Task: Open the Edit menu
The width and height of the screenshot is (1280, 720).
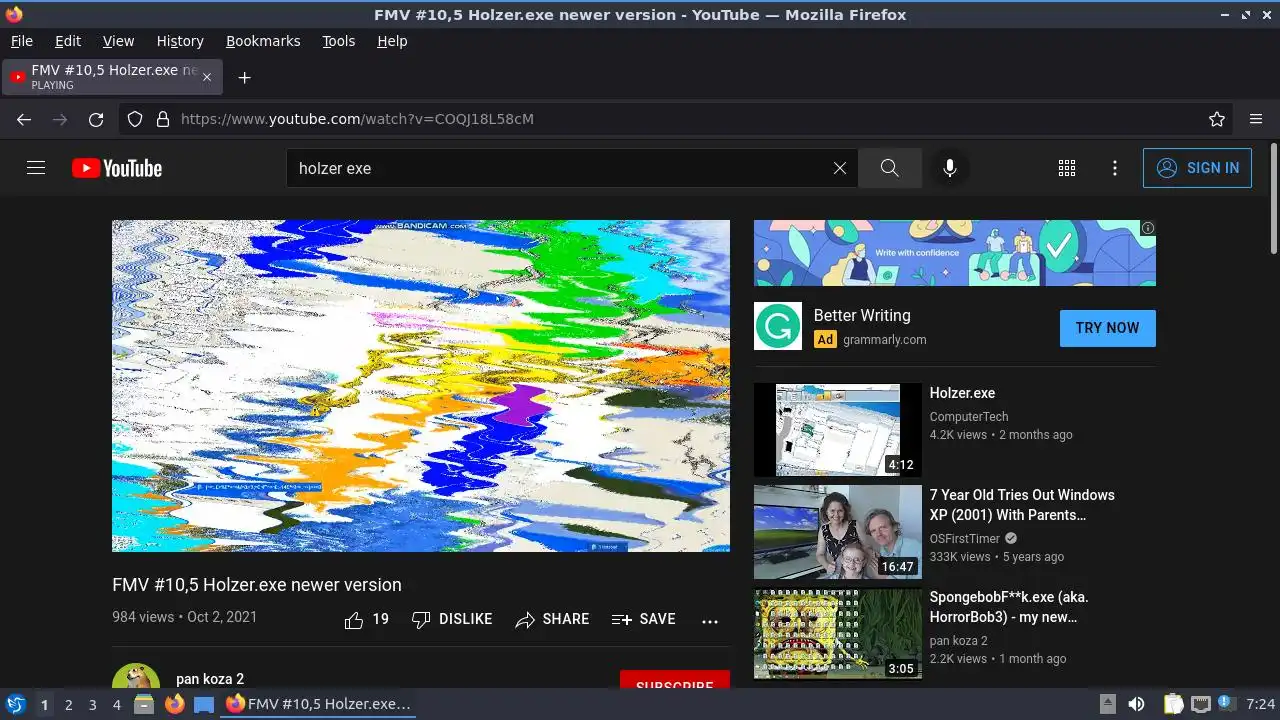Action: 68,41
